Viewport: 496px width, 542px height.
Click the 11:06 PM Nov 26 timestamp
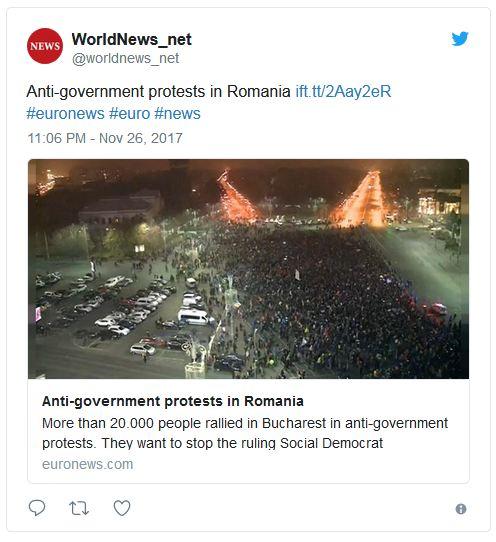click(105, 138)
